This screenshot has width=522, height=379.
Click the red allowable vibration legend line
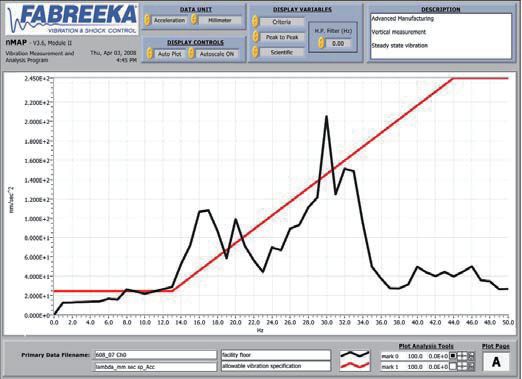[354, 366]
